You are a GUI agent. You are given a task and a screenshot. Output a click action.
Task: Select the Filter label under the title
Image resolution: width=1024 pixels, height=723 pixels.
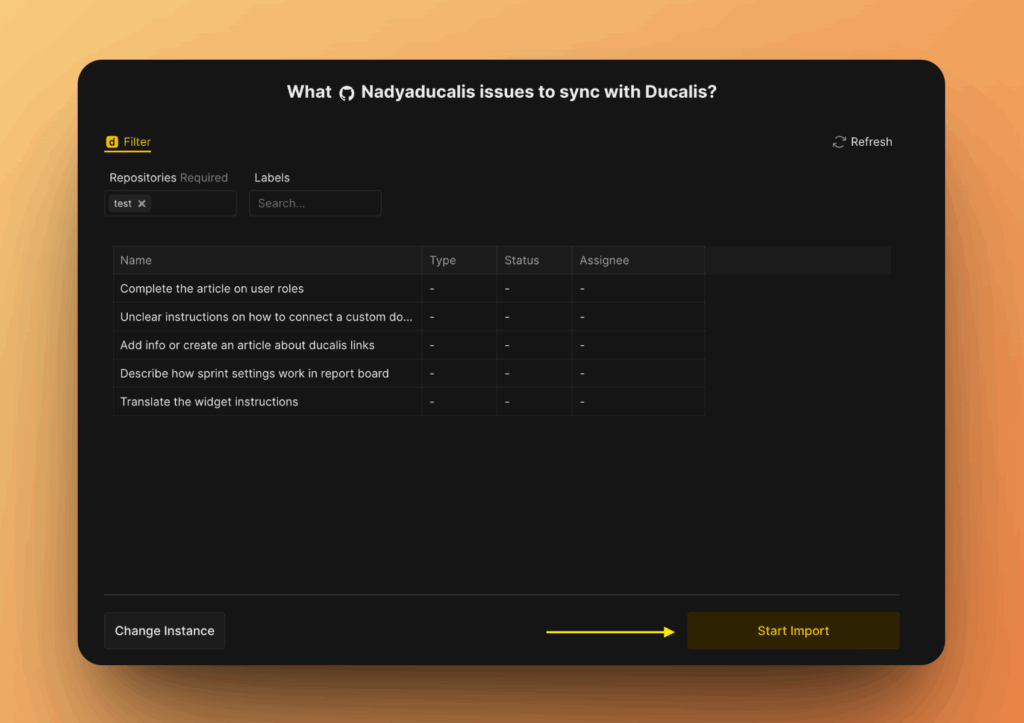136,142
